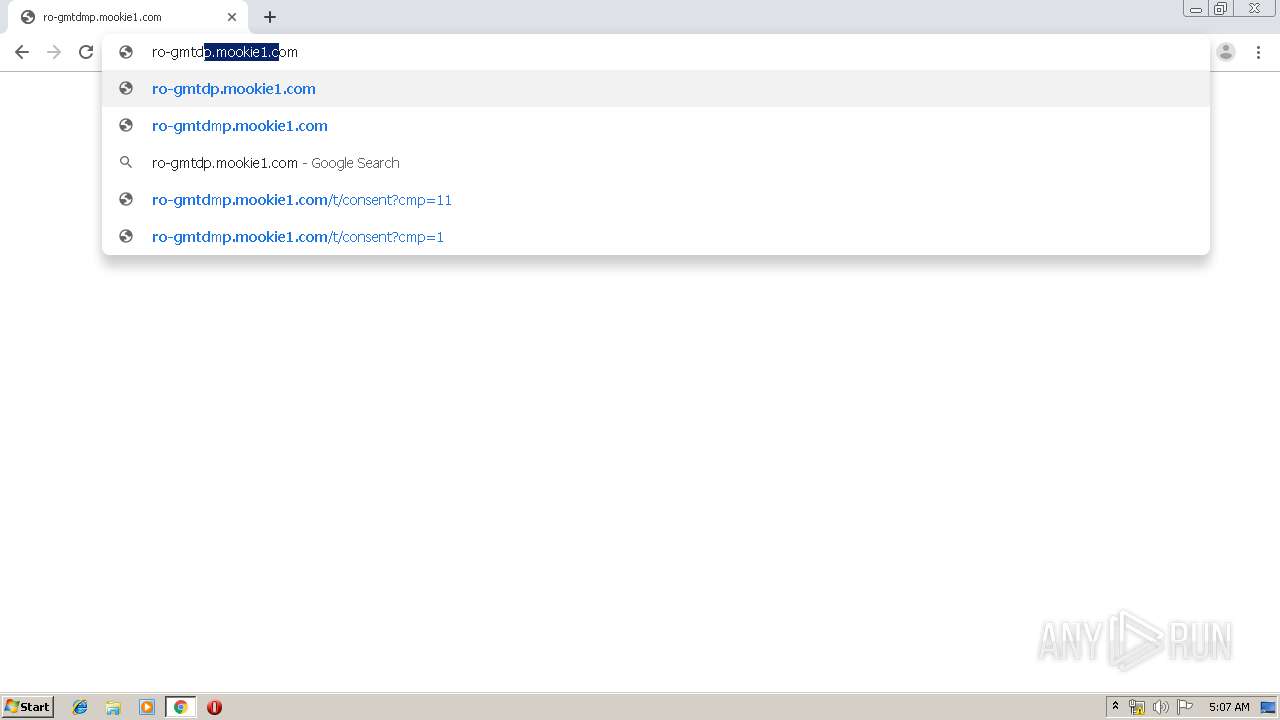
Task: Click the magnifier icon of the search suggestion
Action: 126,163
